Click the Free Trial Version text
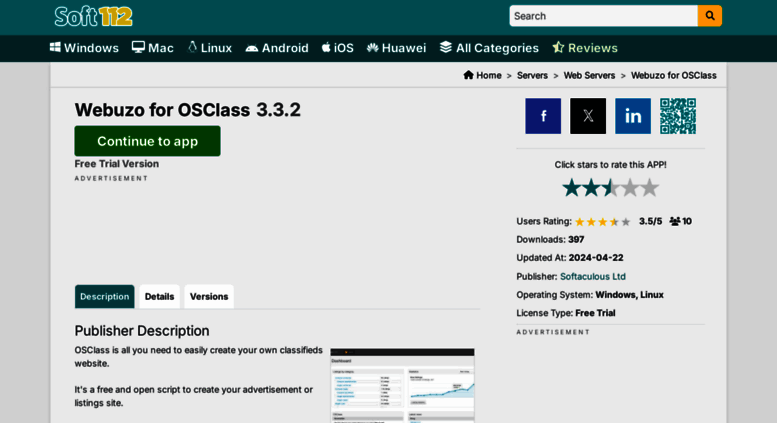This screenshot has height=423, width=777. pos(117,164)
